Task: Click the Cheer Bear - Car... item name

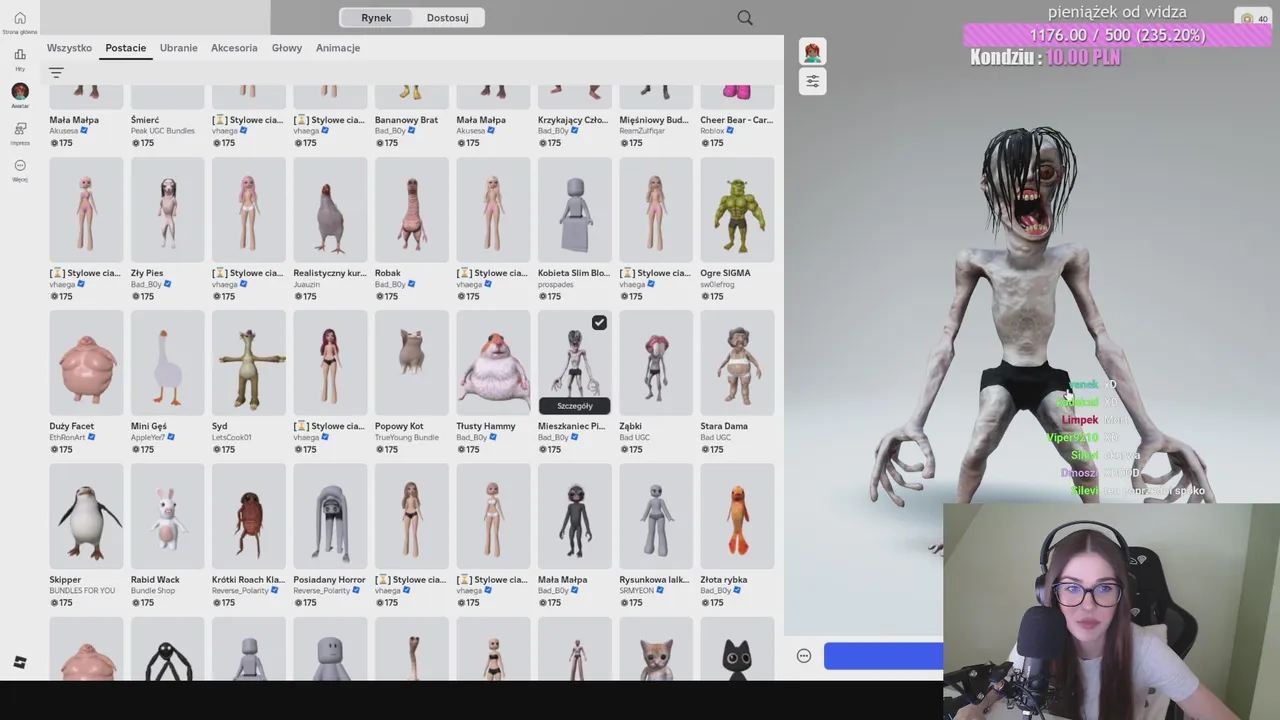Action: pyautogui.click(x=736, y=120)
